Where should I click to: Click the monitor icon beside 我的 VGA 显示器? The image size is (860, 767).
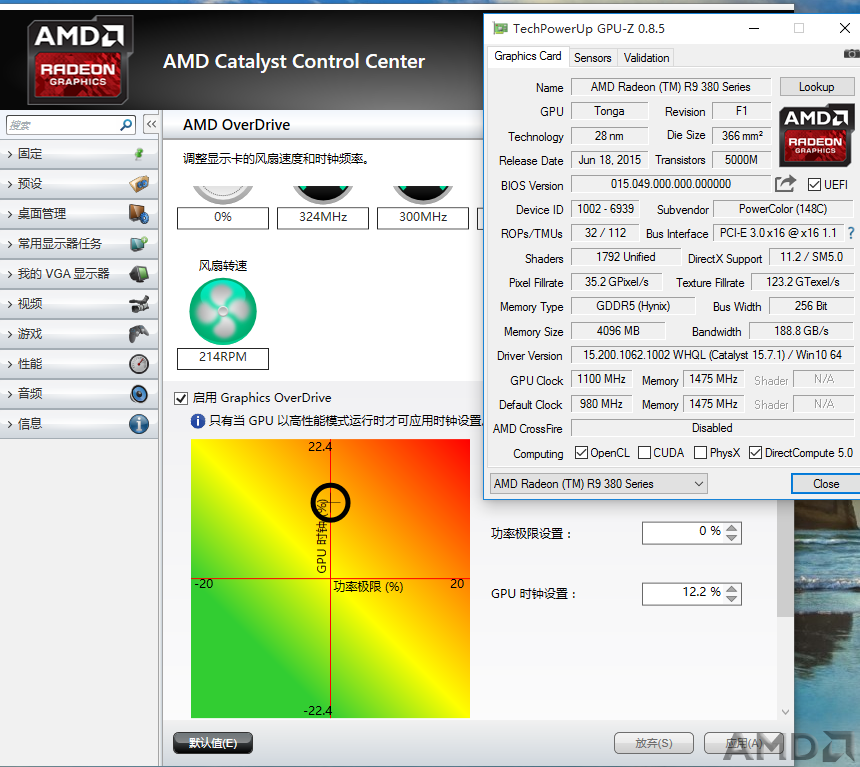(x=139, y=273)
